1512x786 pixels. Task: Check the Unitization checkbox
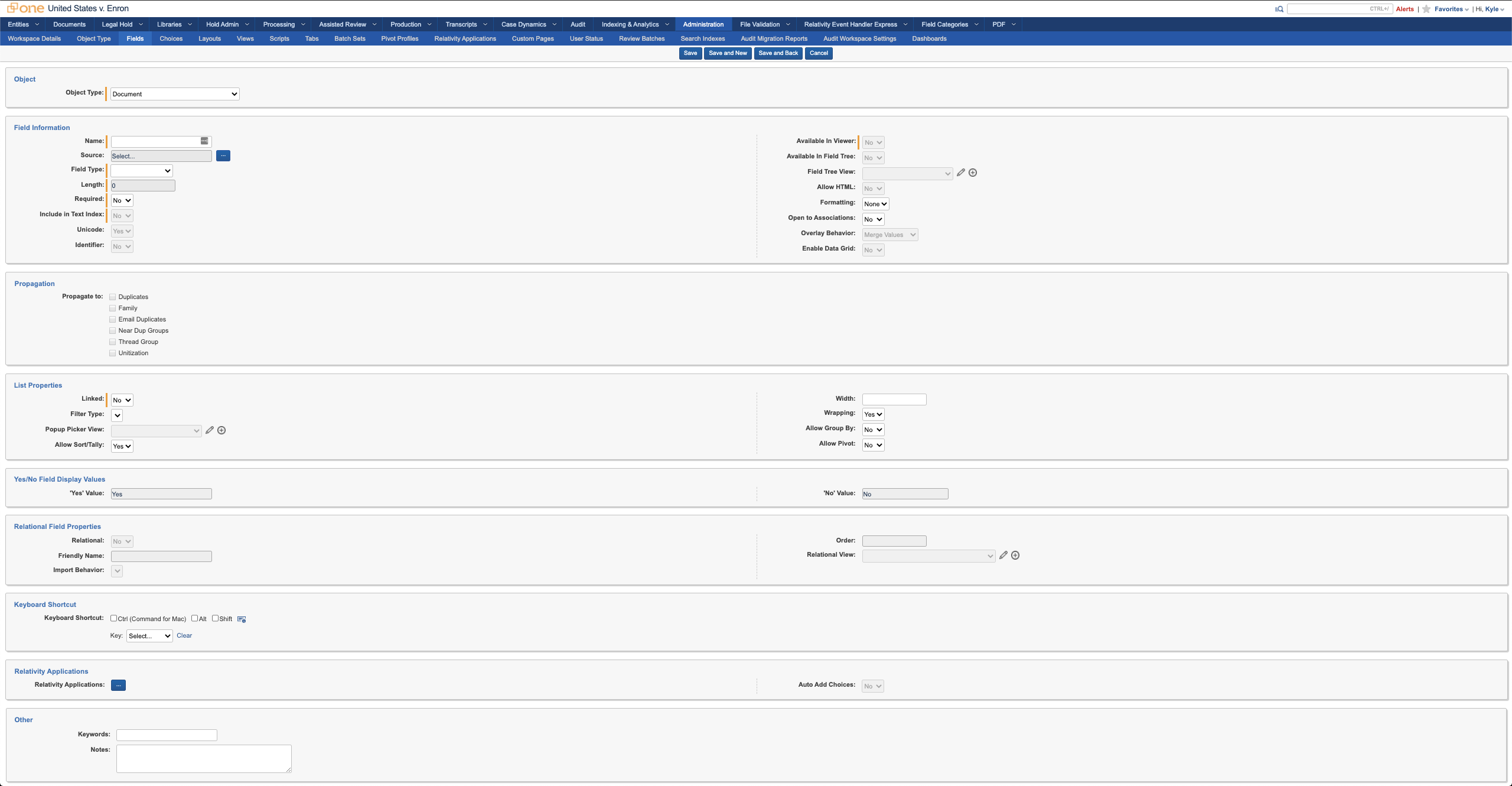coord(113,353)
